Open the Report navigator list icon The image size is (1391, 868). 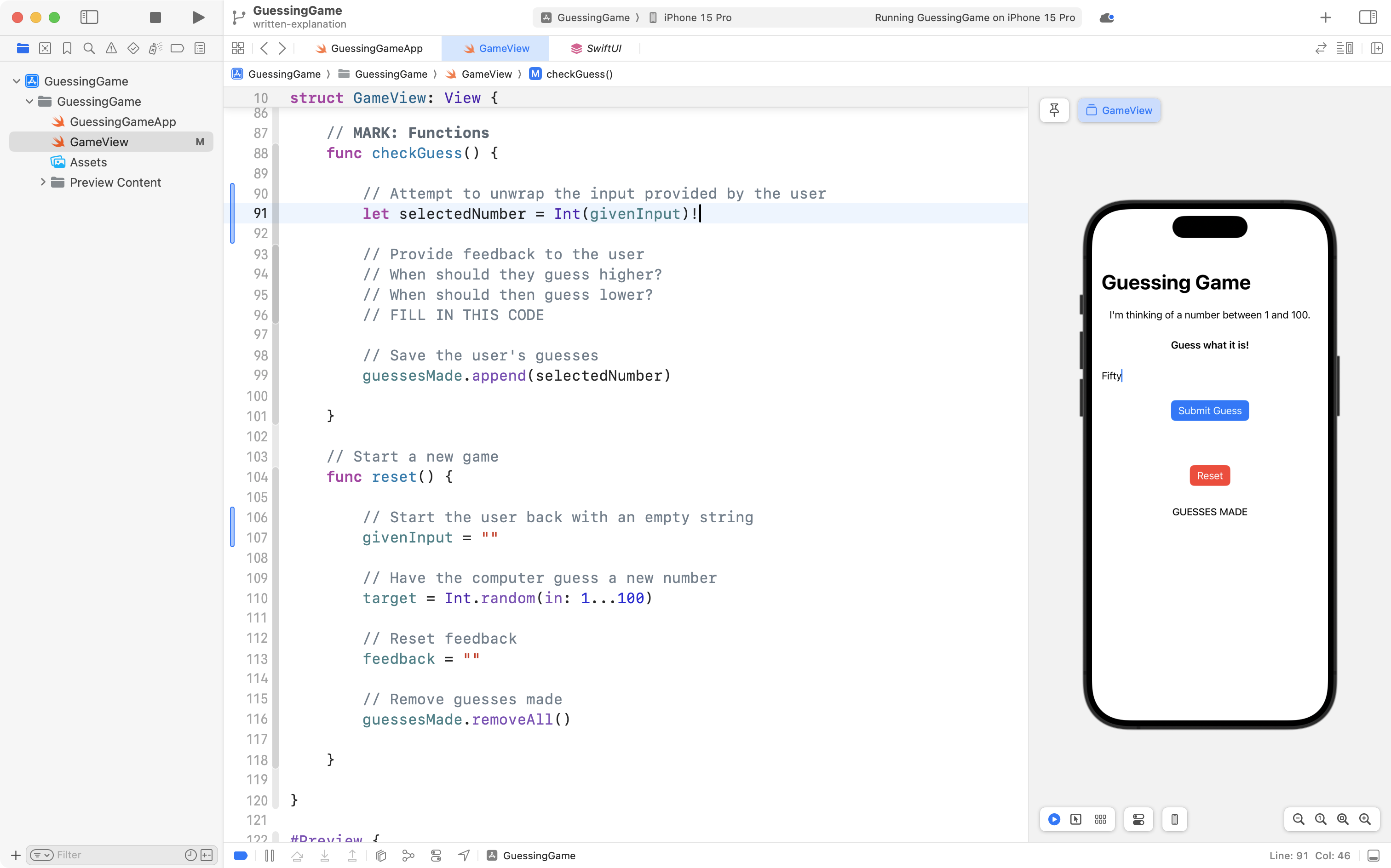point(199,48)
